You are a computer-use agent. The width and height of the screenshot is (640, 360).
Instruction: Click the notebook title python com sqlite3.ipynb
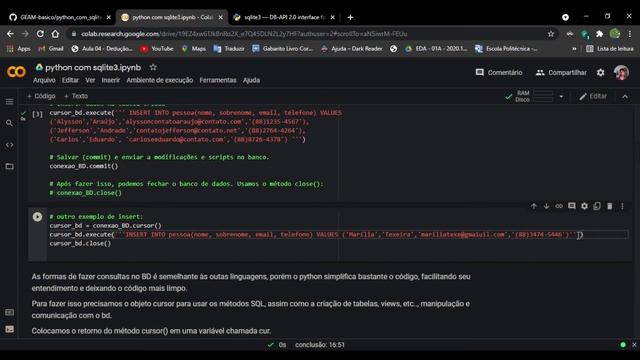tap(93, 67)
